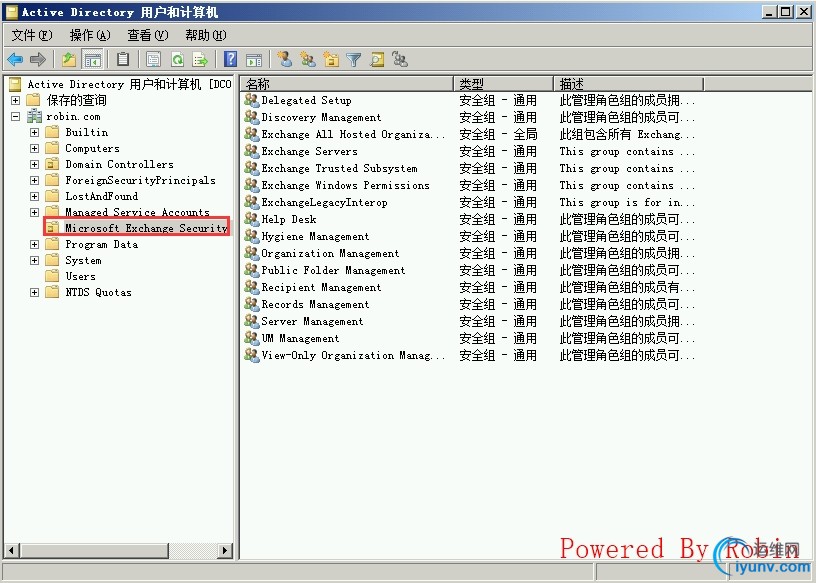Open filter options via the funnel icon
The width and height of the screenshot is (816, 583).
(354, 59)
